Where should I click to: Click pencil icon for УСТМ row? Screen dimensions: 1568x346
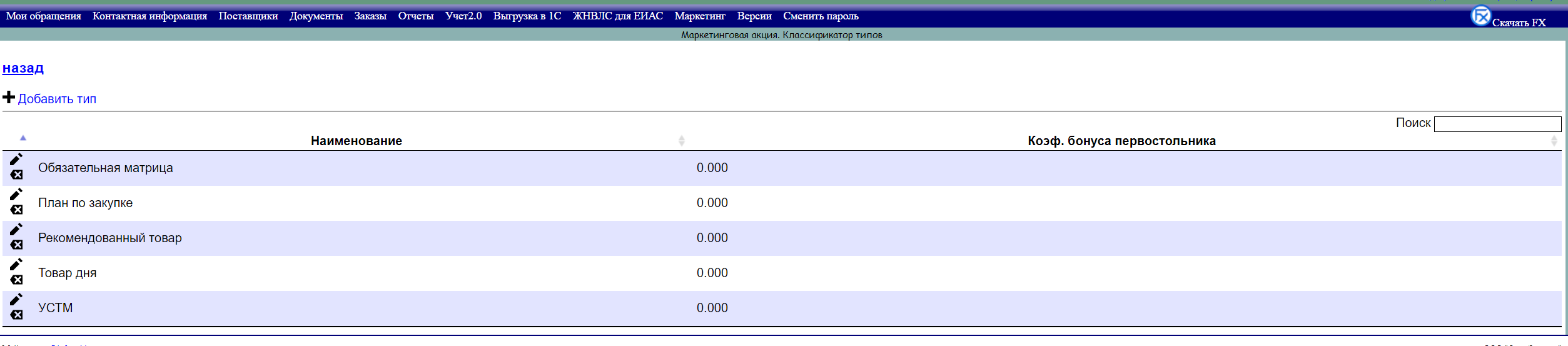click(16, 300)
